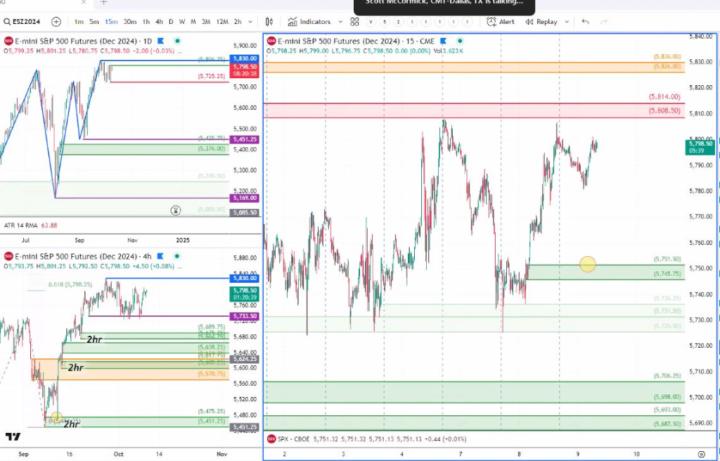Click the TradingView logo on 4h chart
The height and width of the screenshot is (461, 720).
pyautogui.click(x=13, y=437)
